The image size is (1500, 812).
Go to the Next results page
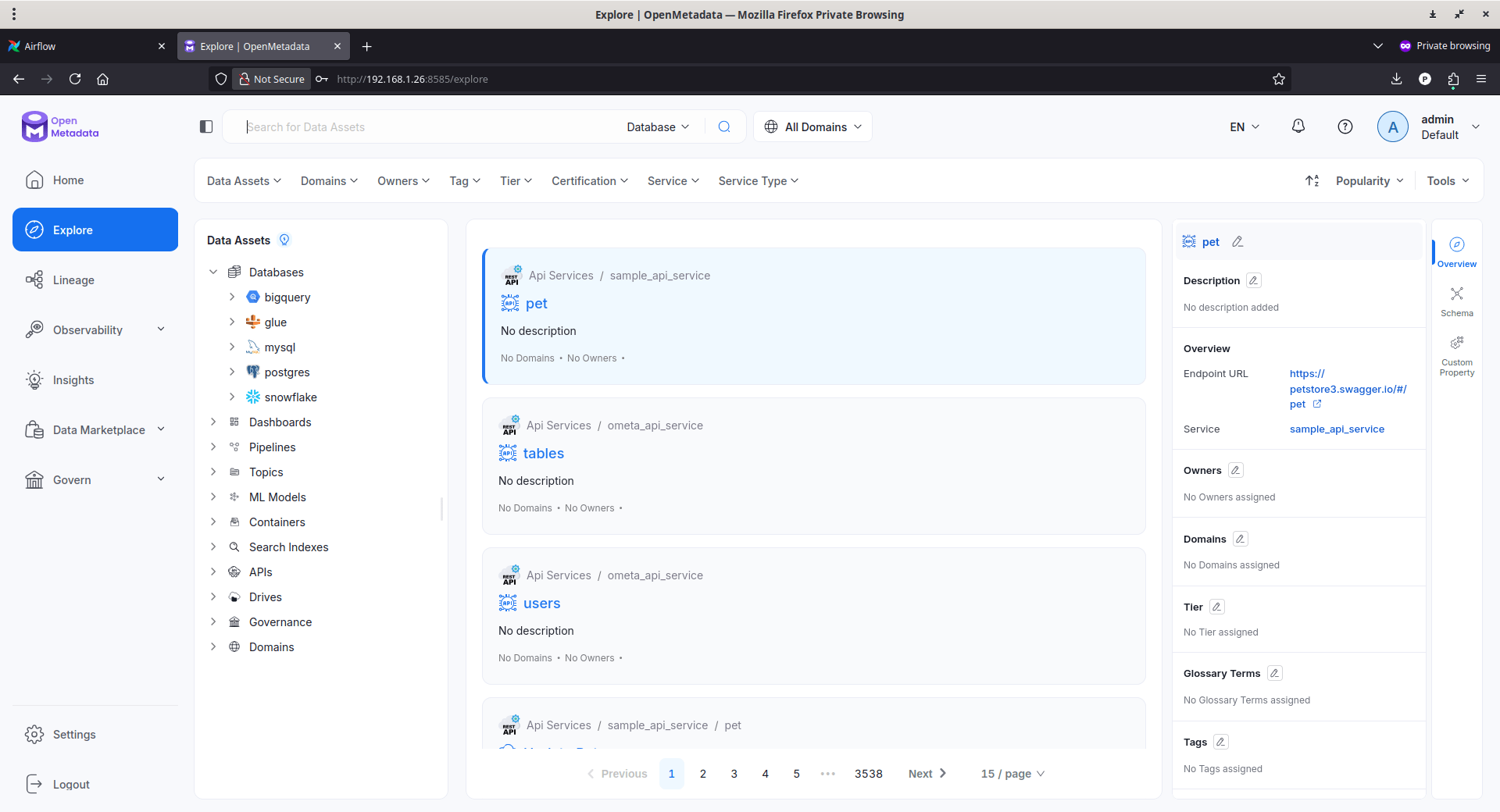(x=927, y=774)
